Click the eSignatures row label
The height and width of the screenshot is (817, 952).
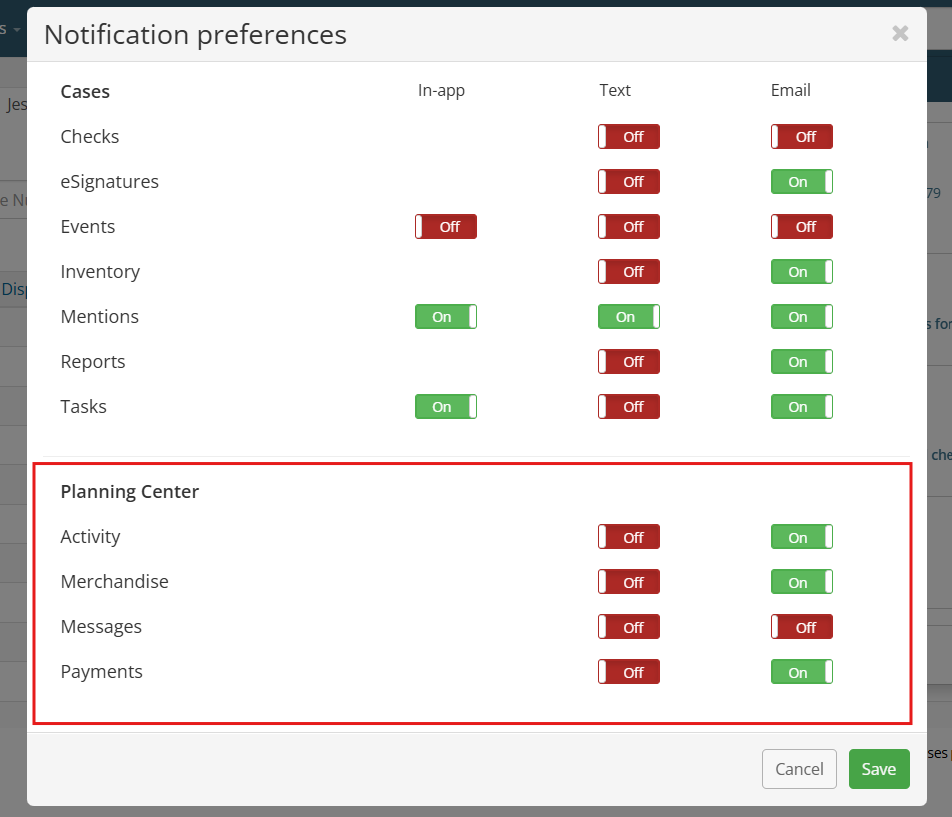(x=109, y=181)
